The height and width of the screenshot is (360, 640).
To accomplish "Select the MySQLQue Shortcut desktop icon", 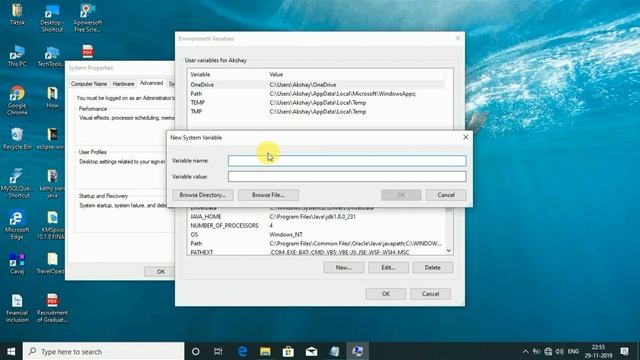I will [16, 183].
